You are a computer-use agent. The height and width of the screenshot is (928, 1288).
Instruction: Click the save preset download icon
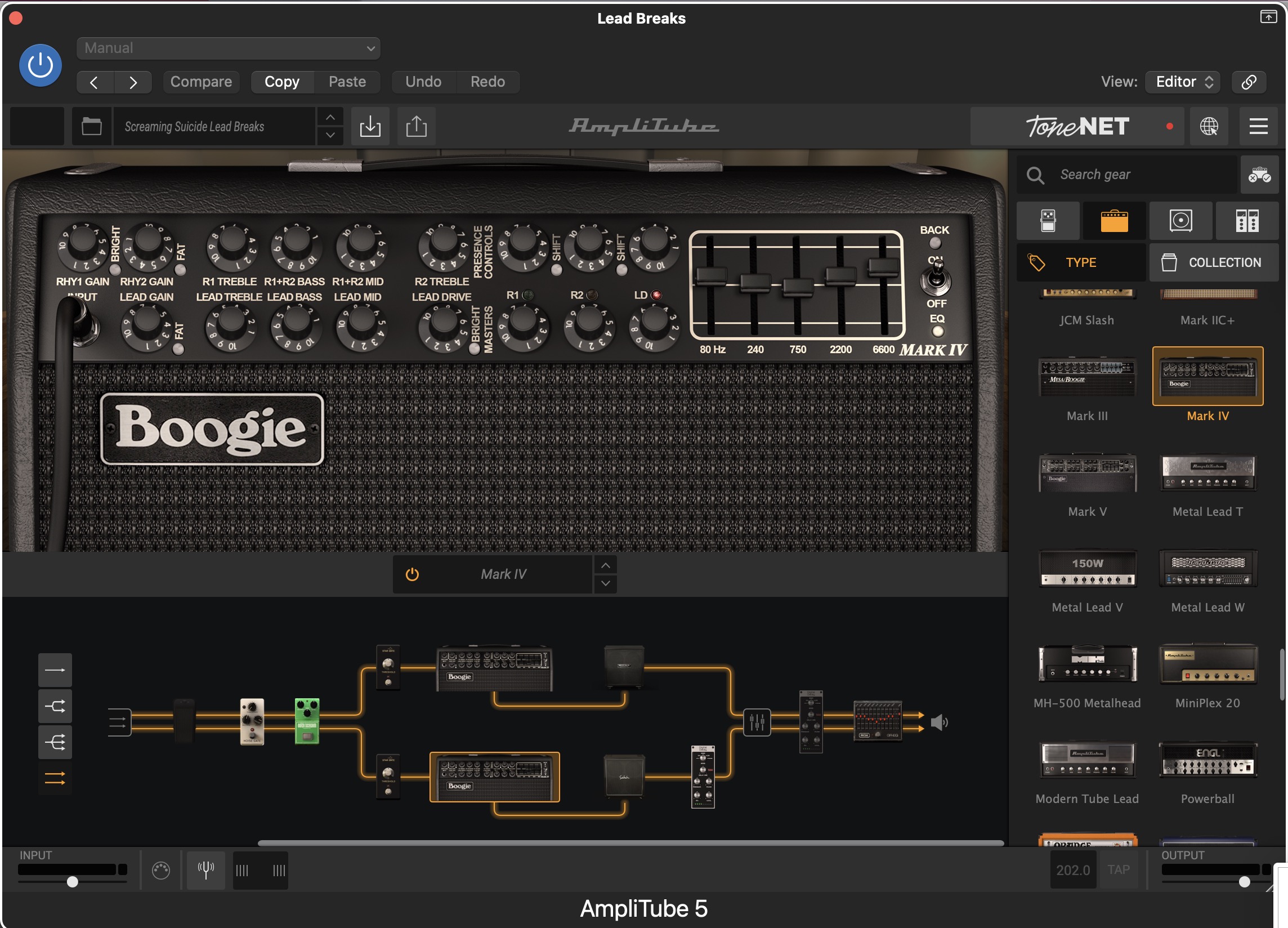tap(370, 126)
